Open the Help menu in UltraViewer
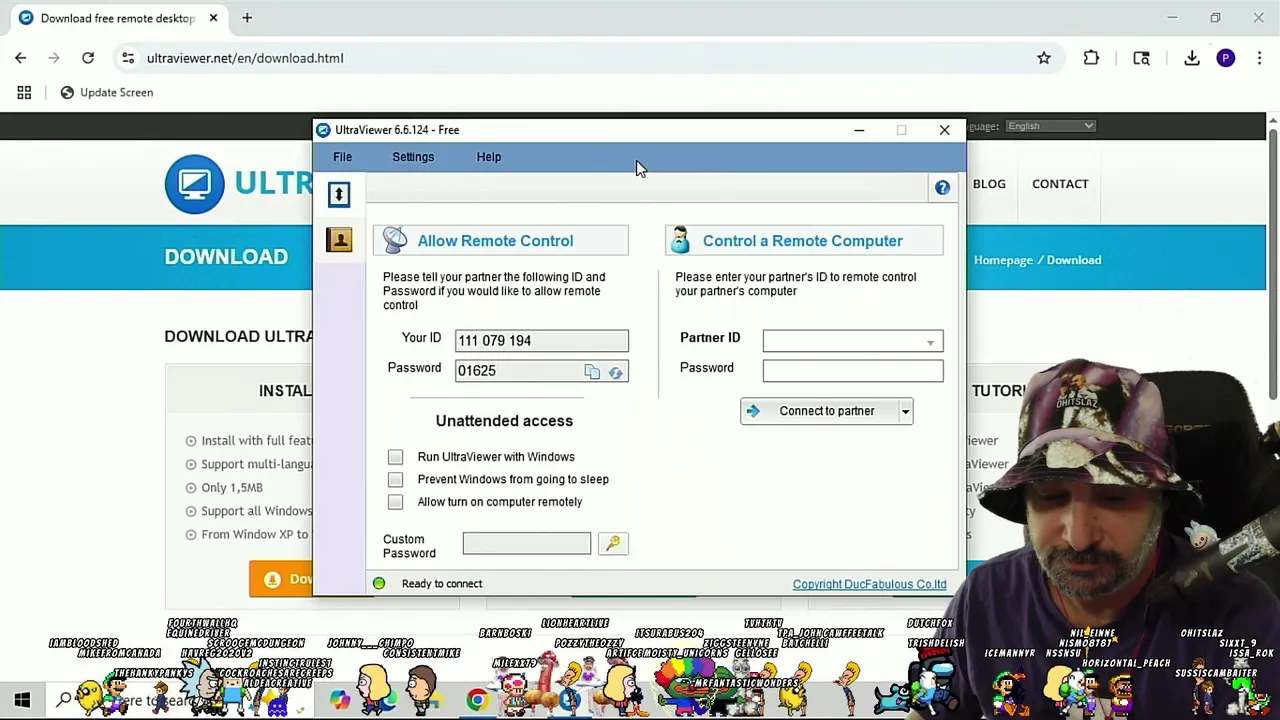Image resolution: width=1280 pixels, height=720 pixels. pyautogui.click(x=489, y=157)
